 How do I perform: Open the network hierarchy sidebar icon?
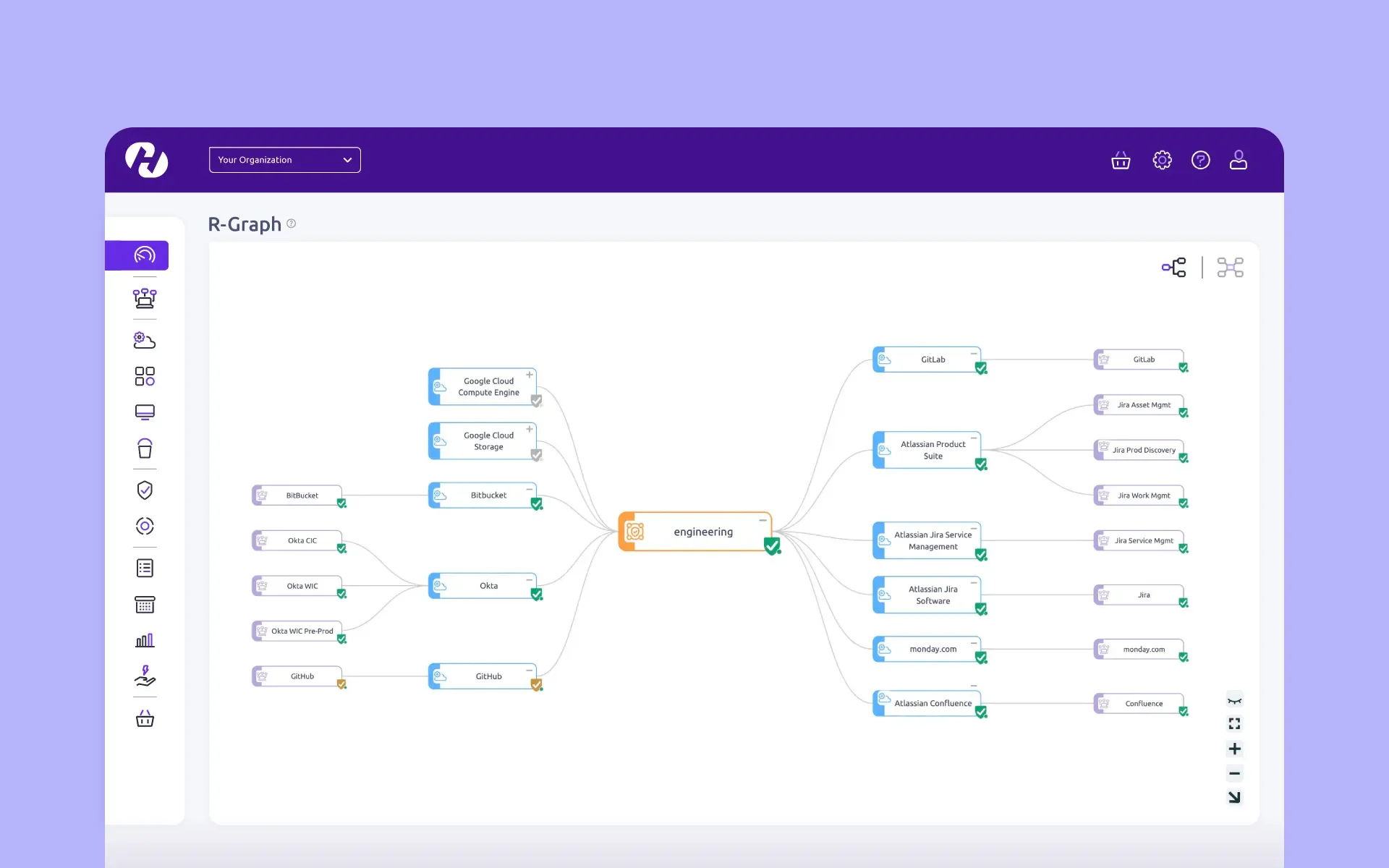145,298
